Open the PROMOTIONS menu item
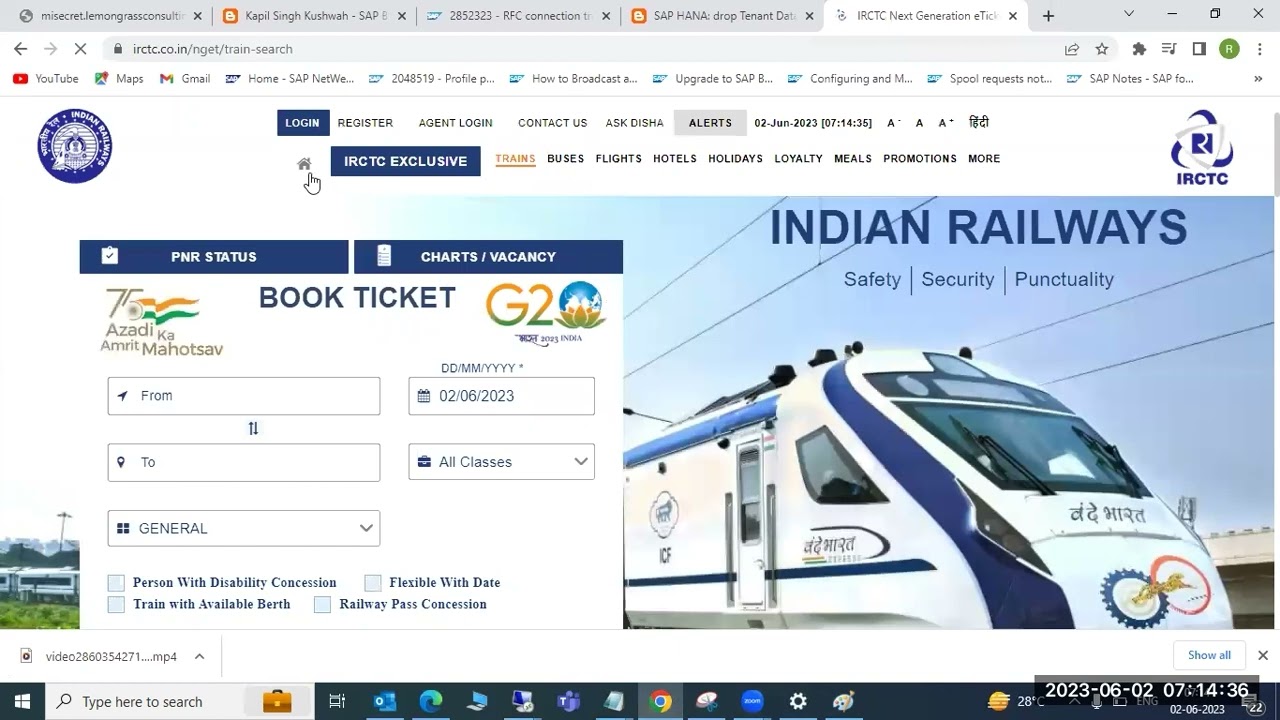Image resolution: width=1280 pixels, height=720 pixels. [x=920, y=159]
